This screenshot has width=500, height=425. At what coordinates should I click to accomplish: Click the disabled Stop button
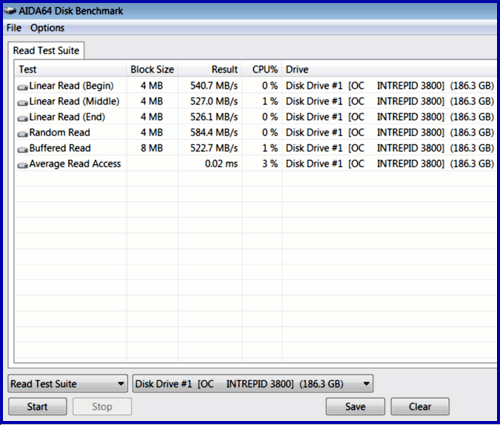(x=102, y=406)
